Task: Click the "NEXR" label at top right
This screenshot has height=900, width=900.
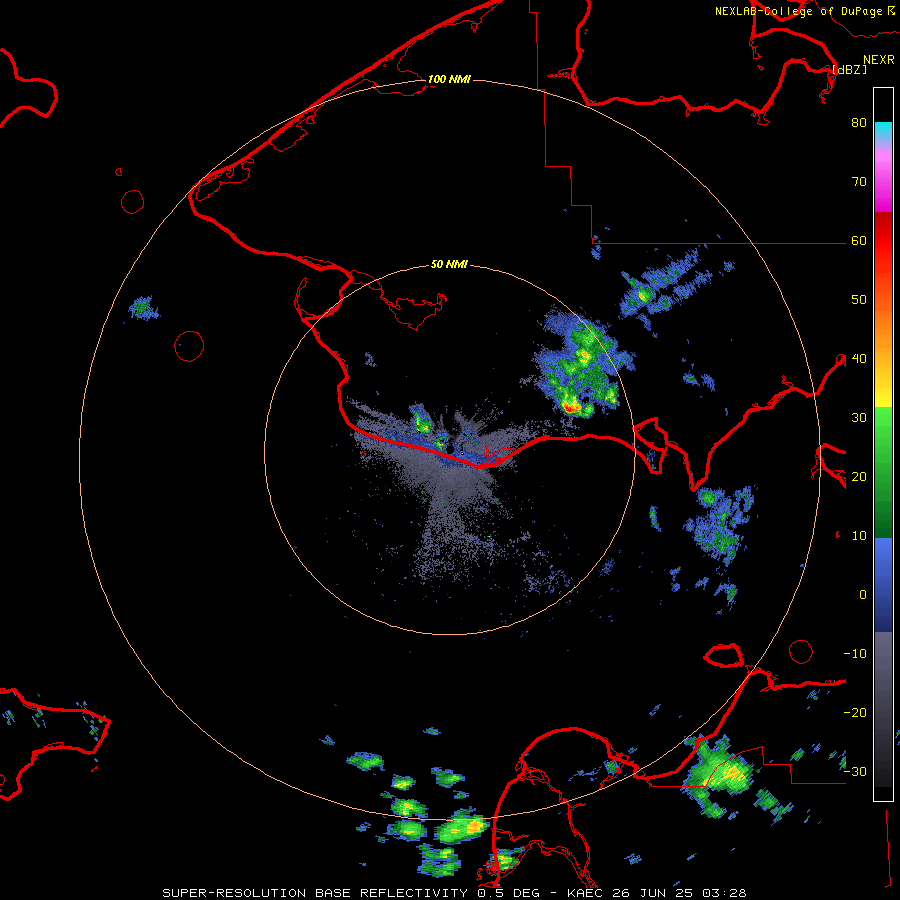Action: click(x=878, y=60)
